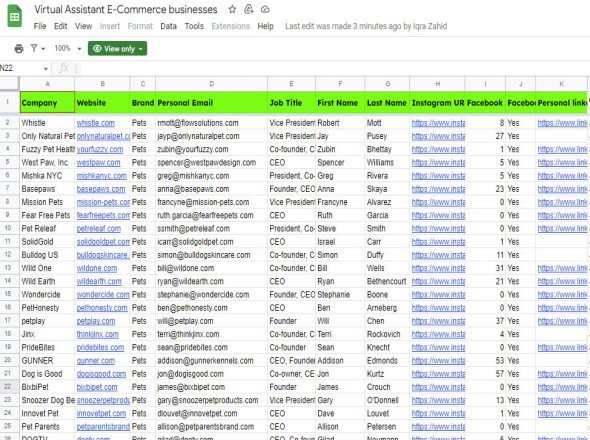590x440 pixels.
Task: Click the Job Title header cell
Action: pyautogui.click(x=291, y=102)
